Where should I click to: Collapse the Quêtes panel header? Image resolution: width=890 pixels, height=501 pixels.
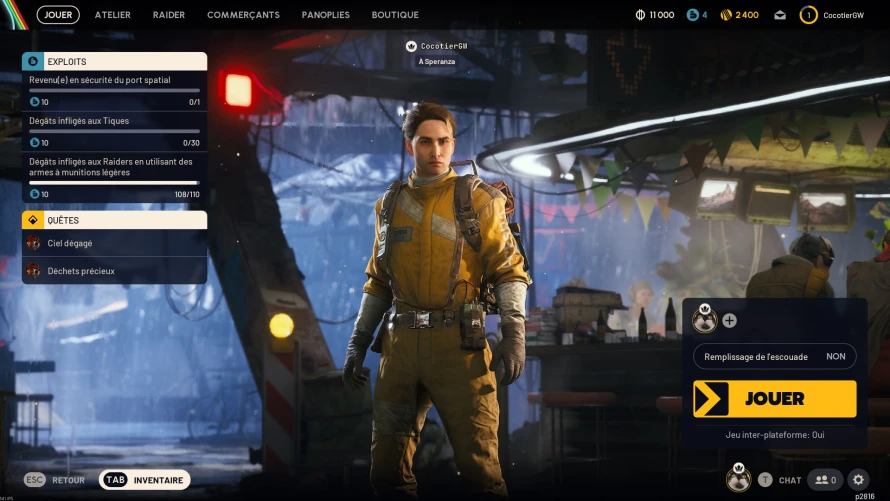click(x=114, y=220)
